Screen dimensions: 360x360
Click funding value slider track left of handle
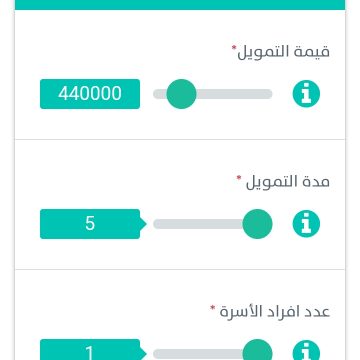(x=160, y=94)
